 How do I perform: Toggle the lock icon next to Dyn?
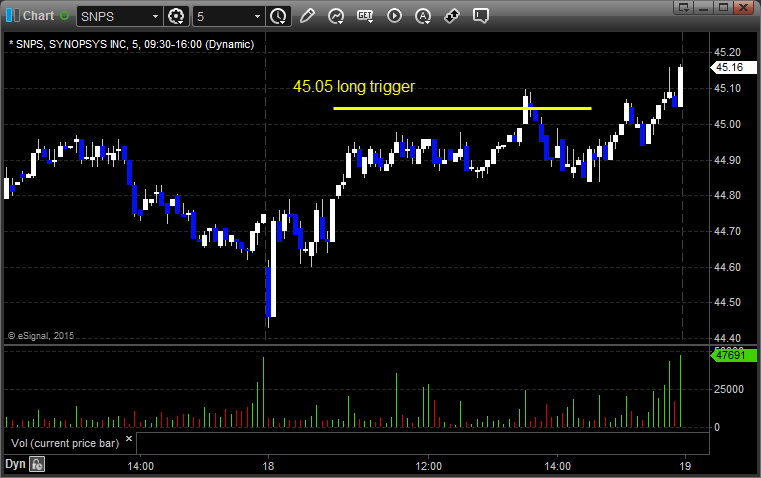[x=37, y=464]
